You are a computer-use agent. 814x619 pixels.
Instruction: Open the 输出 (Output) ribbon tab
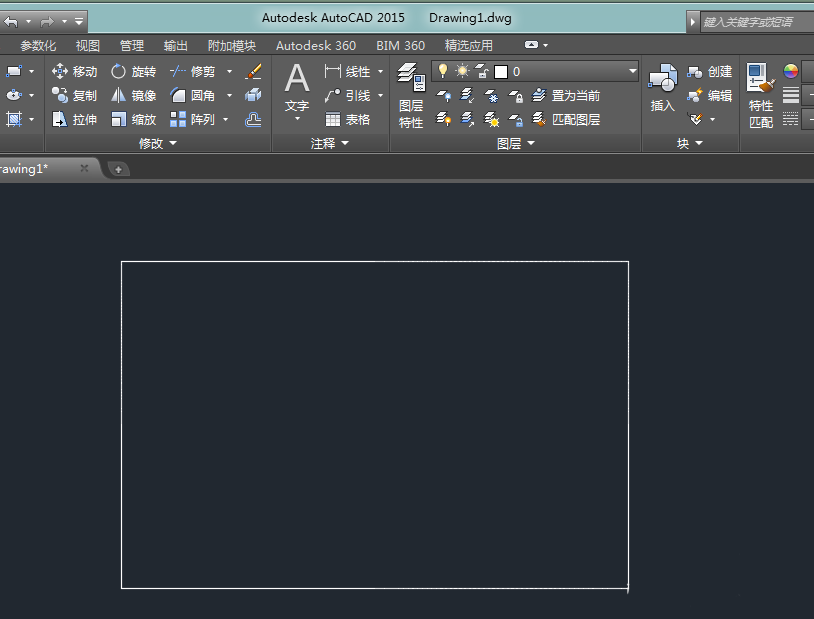(x=175, y=45)
